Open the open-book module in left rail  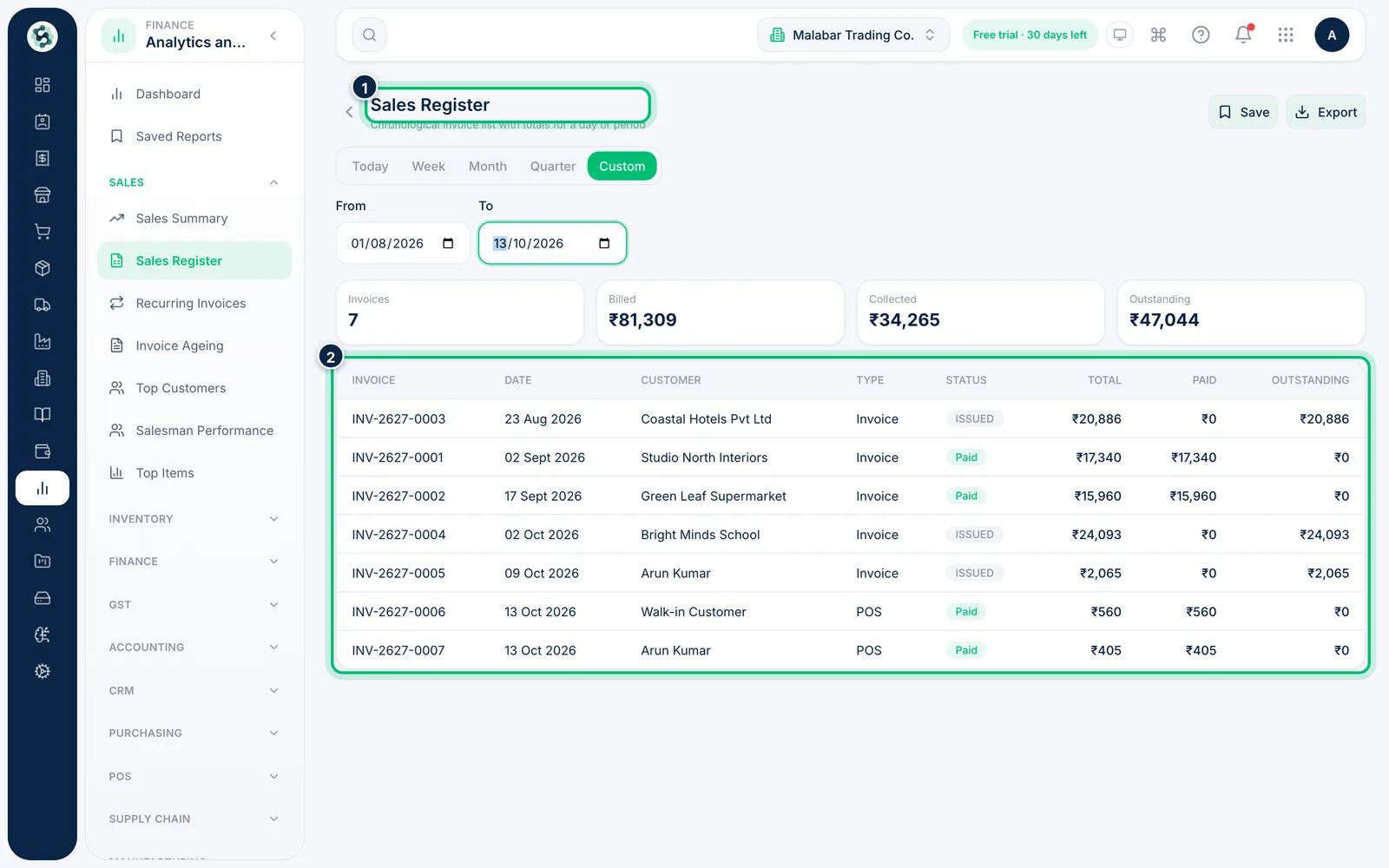pyautogui.click(x=42, y=415)
